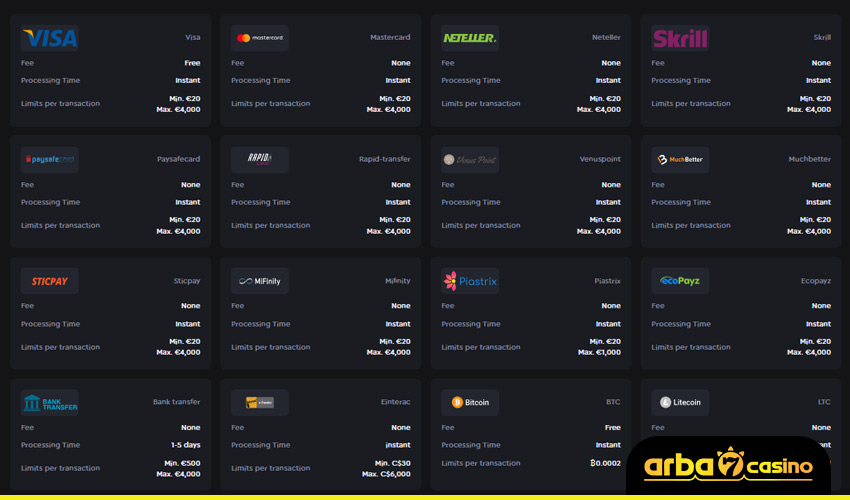
Task: Pick the Skrill logo
Action: [x=680, y=38]
